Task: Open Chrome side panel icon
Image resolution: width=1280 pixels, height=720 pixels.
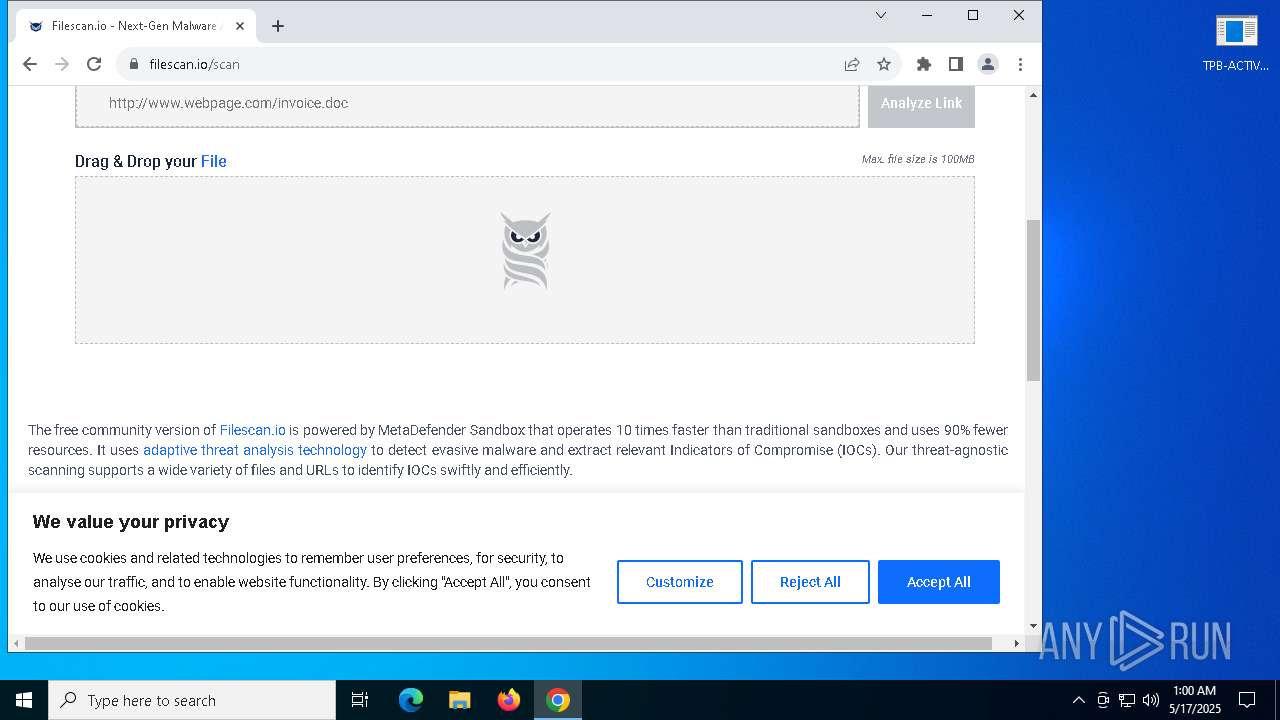Action: (956, 64)
